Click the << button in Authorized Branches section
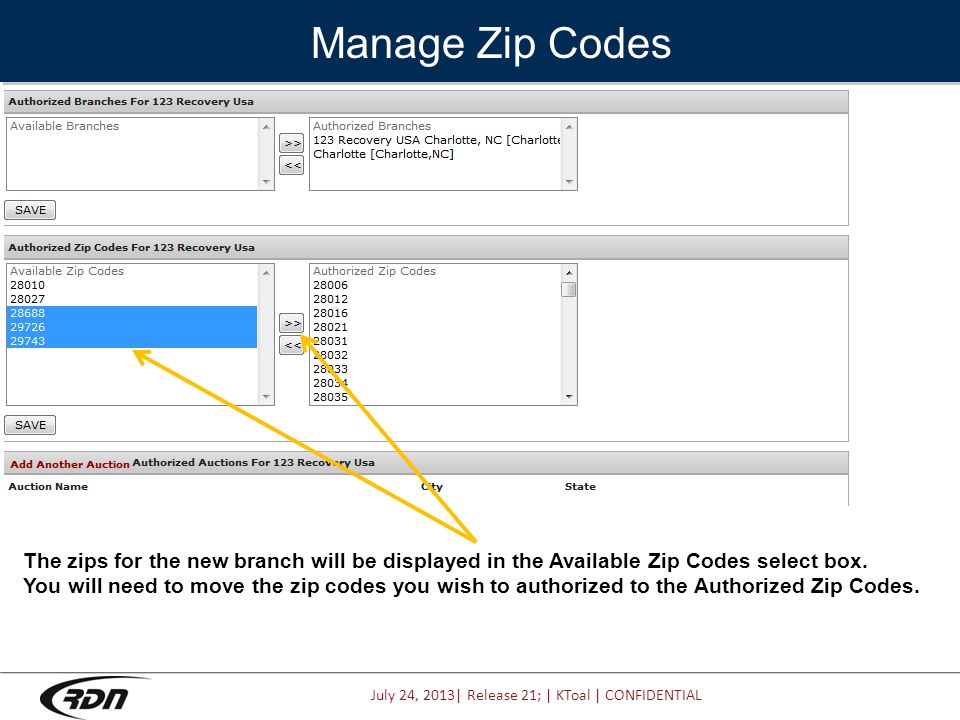 click(x=291, y=165)
